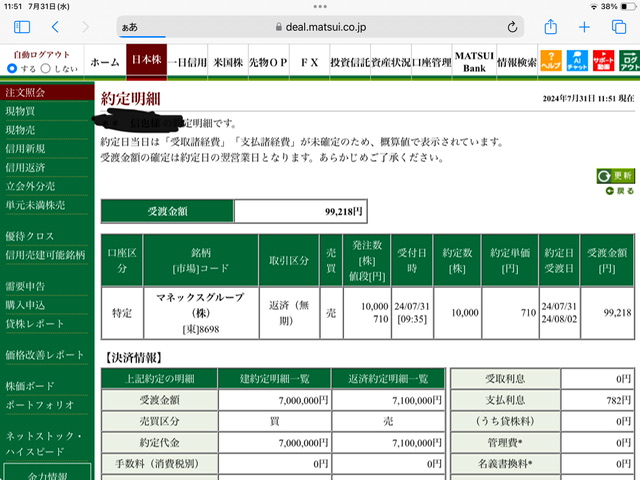The width and height of the screenshot is (640, 480).
Task: Select auto logout しない radio button
Action: pyautogui.click(x=46, y=69)
